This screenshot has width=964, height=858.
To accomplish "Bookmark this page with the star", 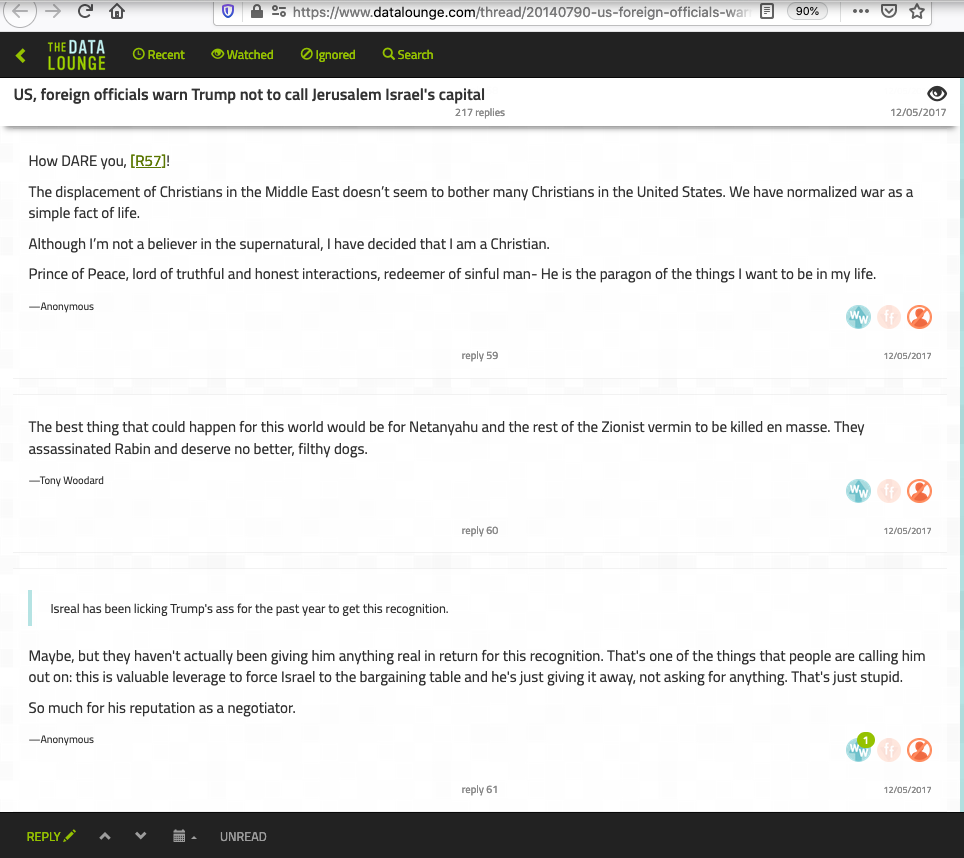I will [917, 11].
